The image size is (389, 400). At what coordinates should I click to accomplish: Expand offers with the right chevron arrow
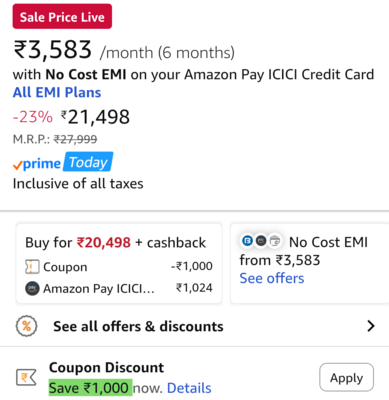click(x=371, y=326)
